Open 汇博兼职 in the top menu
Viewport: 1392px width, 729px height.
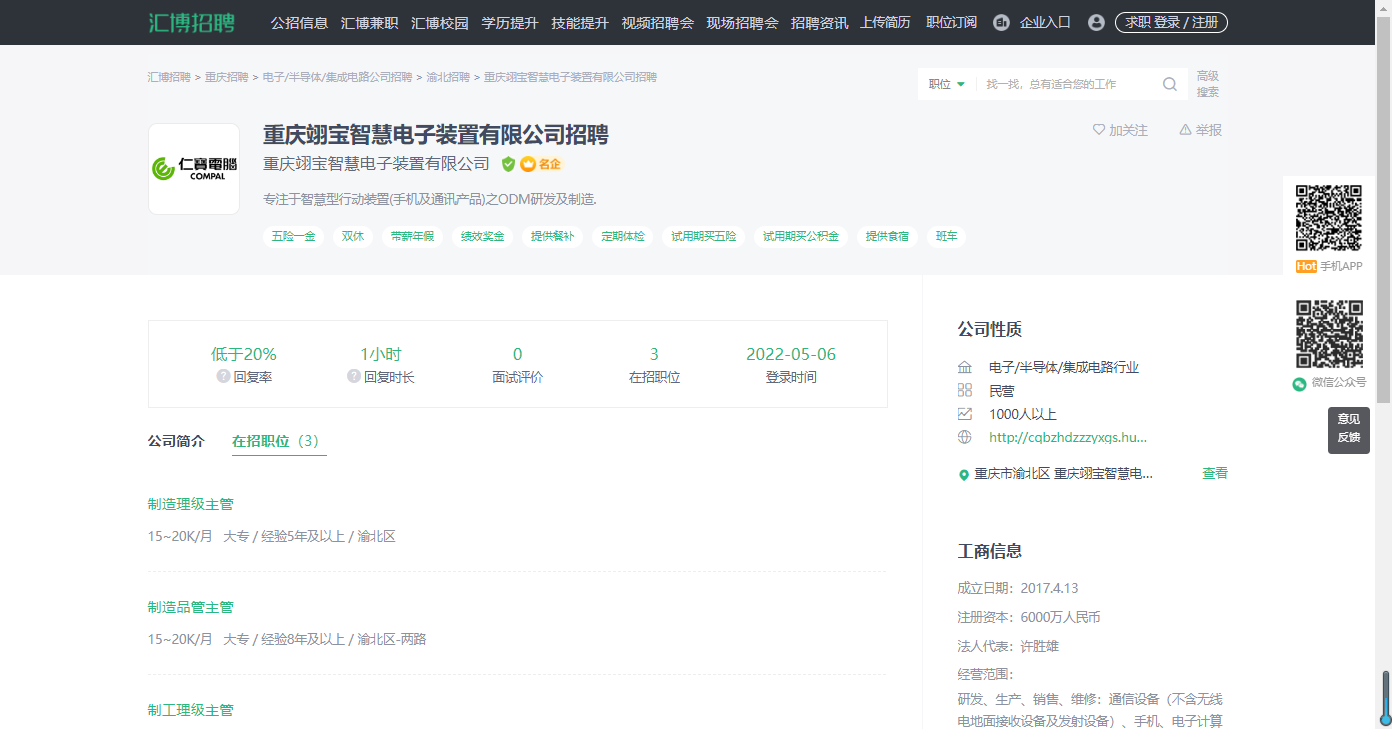pos(369,22)
